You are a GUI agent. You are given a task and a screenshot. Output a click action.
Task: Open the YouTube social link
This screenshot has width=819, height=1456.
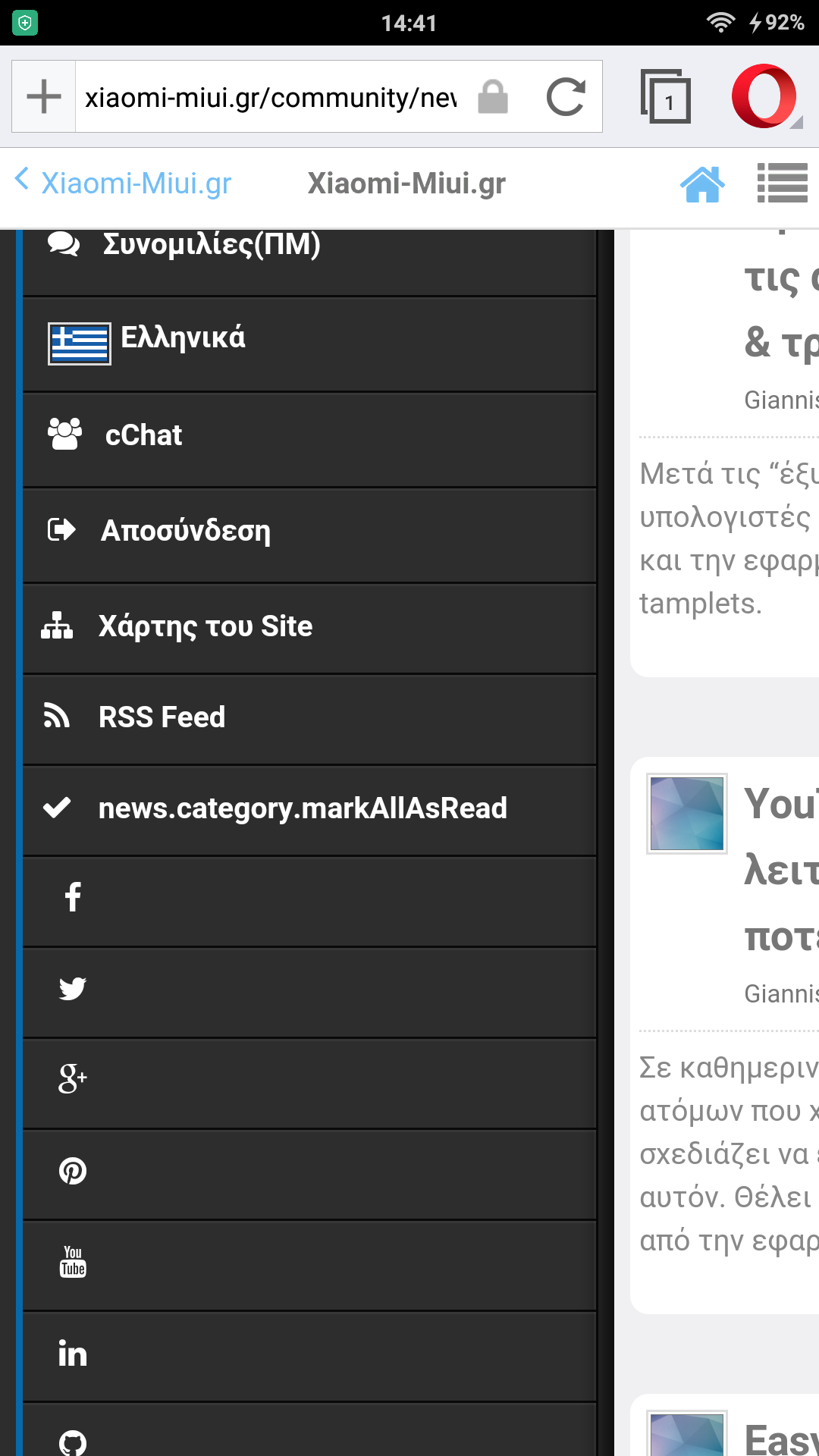point(73,1262)
